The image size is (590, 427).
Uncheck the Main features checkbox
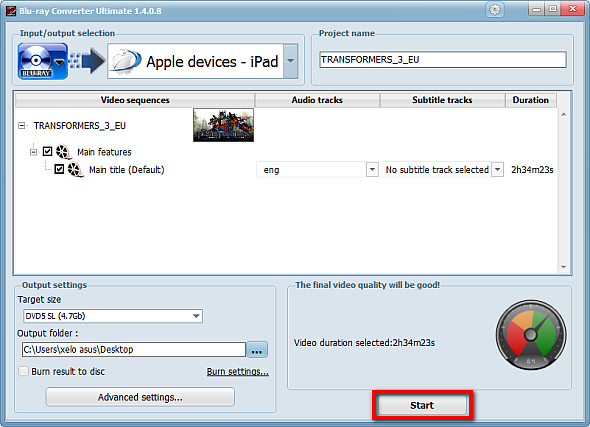pos(47,152)
